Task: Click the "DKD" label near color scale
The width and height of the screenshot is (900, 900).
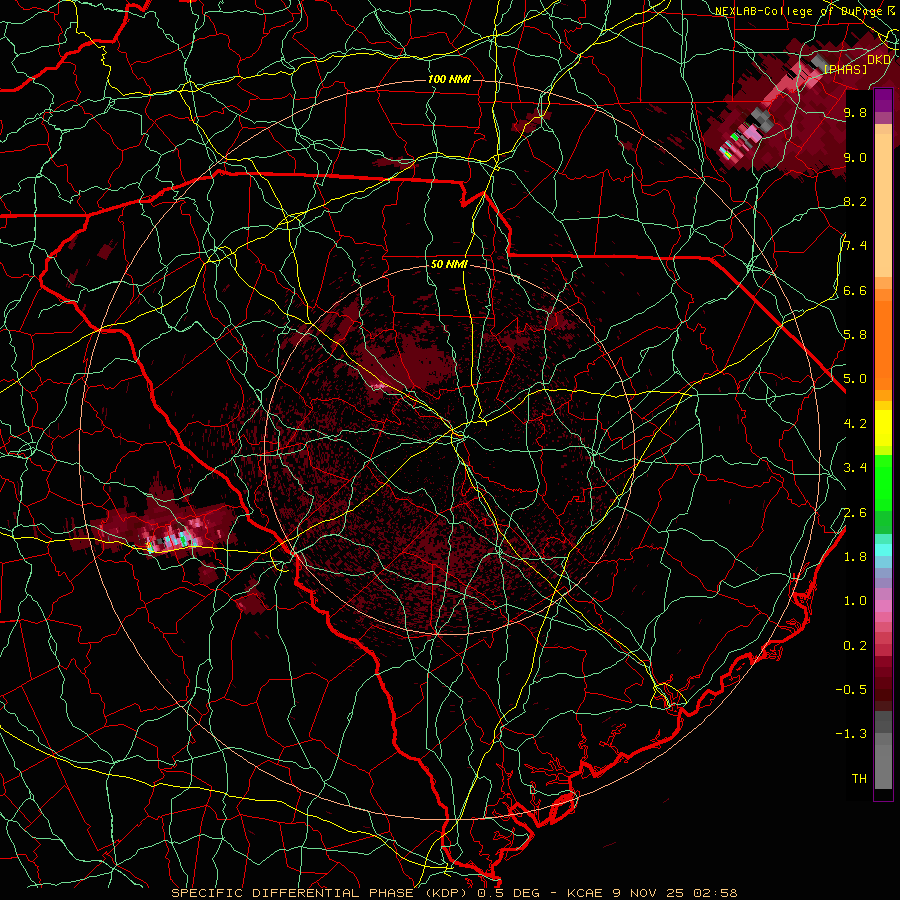Action: (878, 60)
